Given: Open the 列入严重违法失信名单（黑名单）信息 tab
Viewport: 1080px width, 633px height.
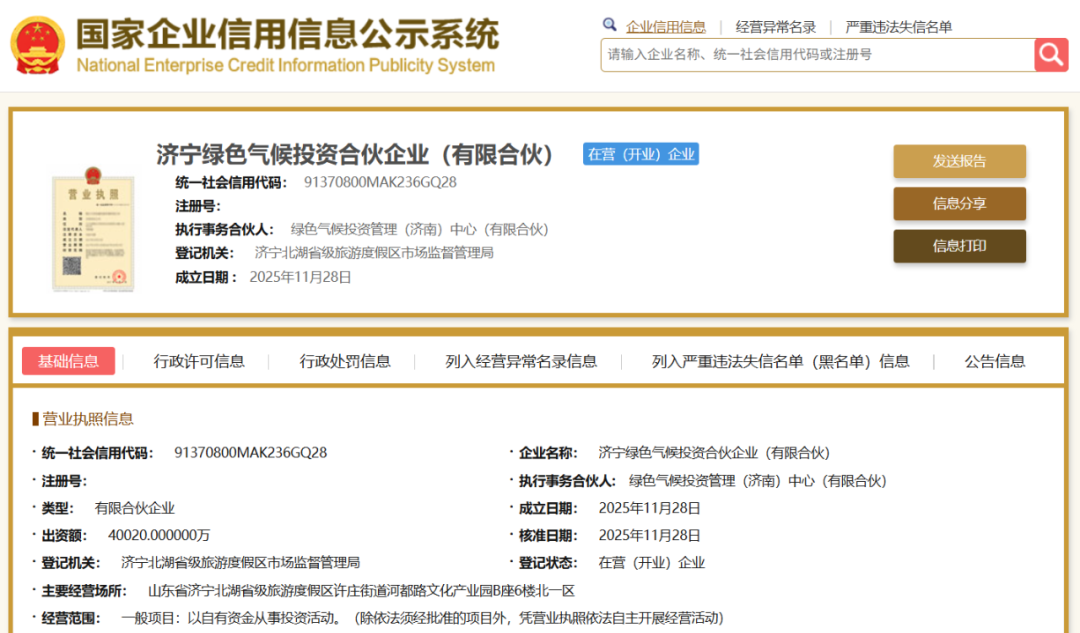Looking at the screenshot, I should (780, 362).
